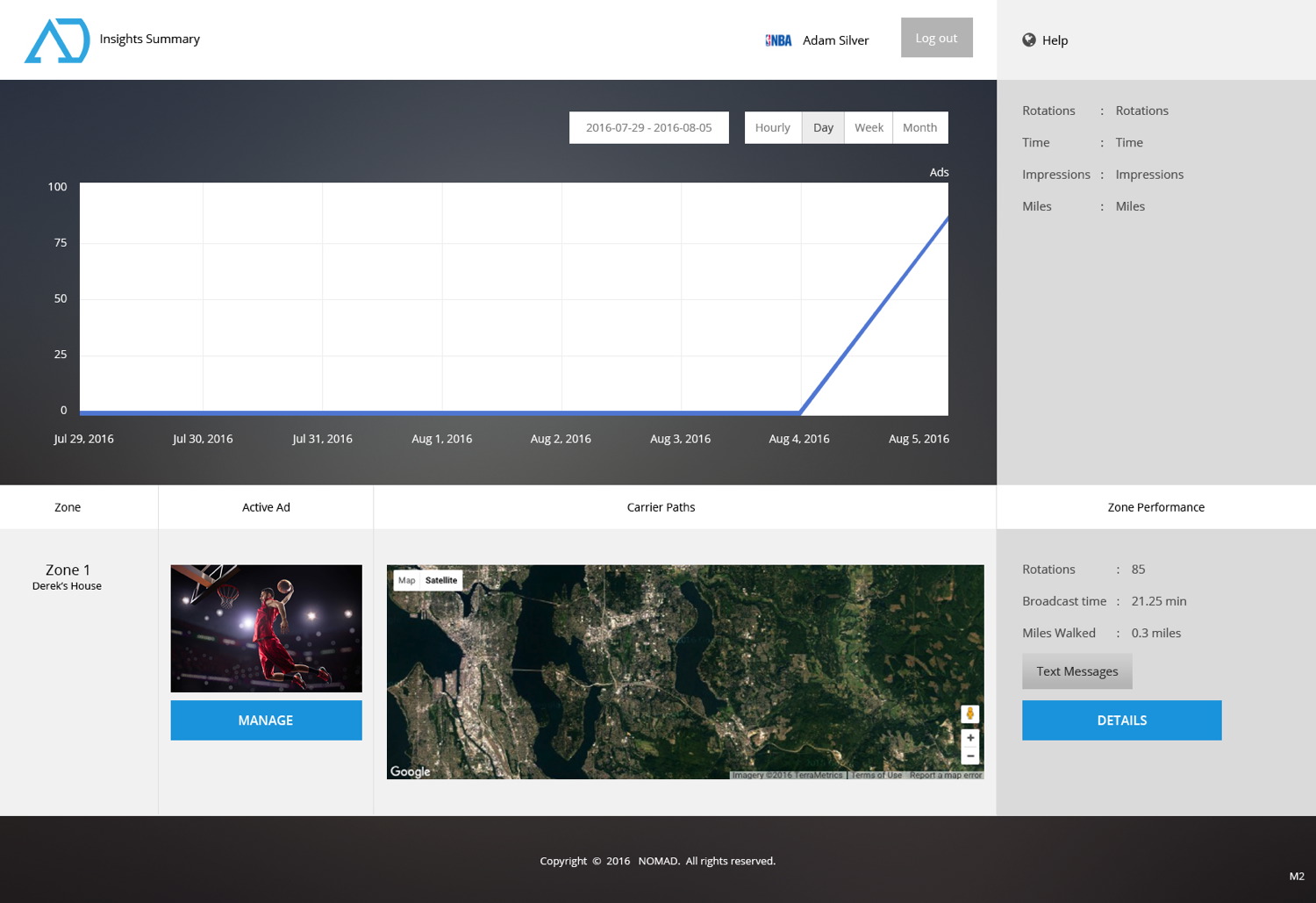Click the Miles Walked label

(x=1059, y=633)
